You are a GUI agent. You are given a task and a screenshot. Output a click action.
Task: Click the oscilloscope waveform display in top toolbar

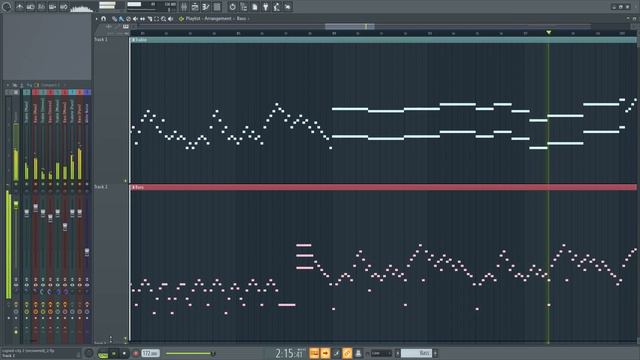pyautogui.click(x=82, y=7)
